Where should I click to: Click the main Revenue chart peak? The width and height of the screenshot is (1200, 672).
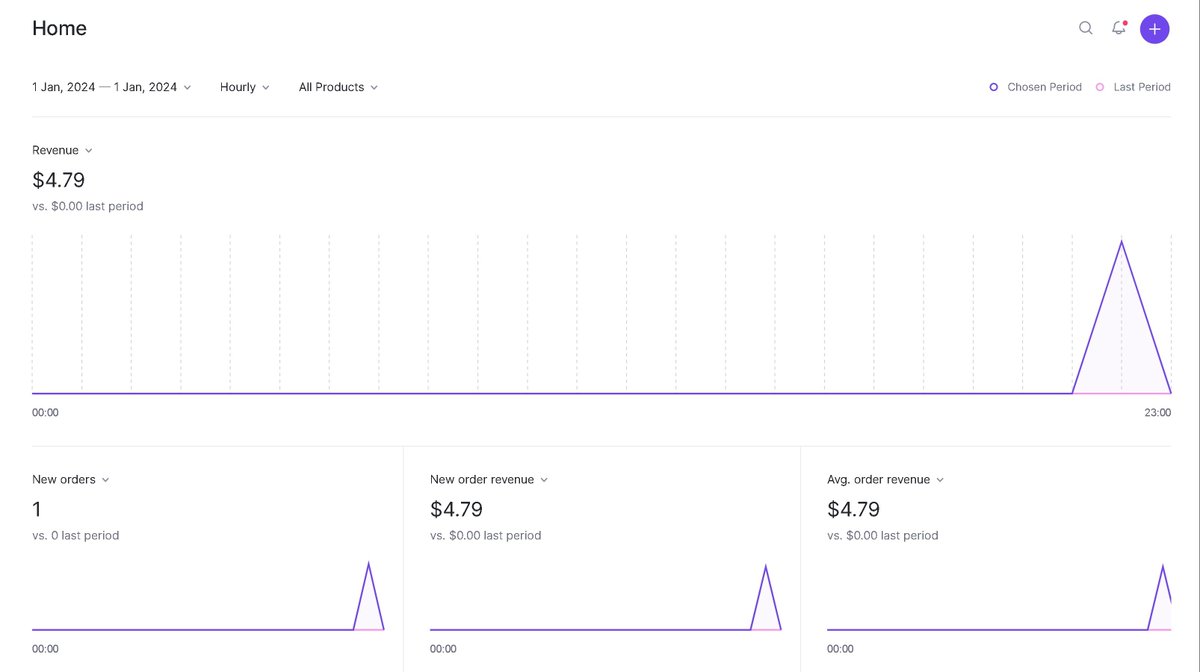[1121, 242]
